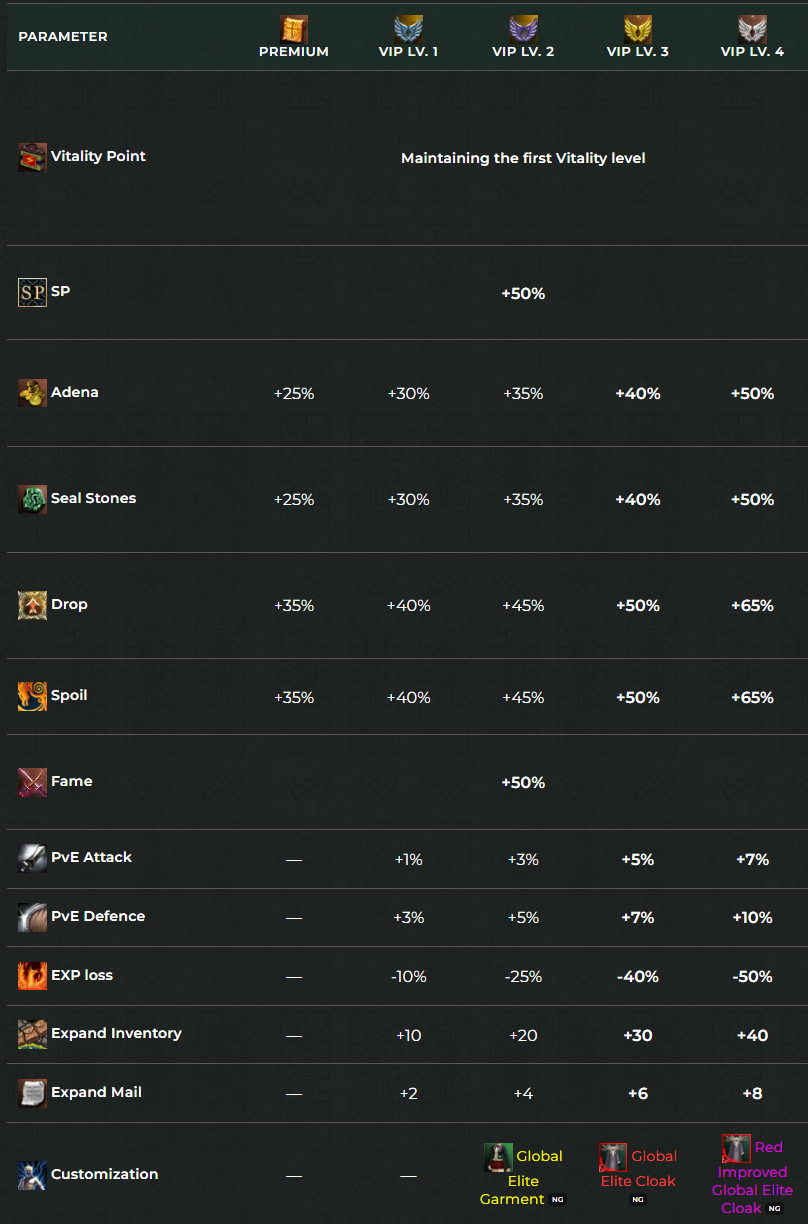Select the VIP Lv. 1 blue wings badge

[408, 28]
